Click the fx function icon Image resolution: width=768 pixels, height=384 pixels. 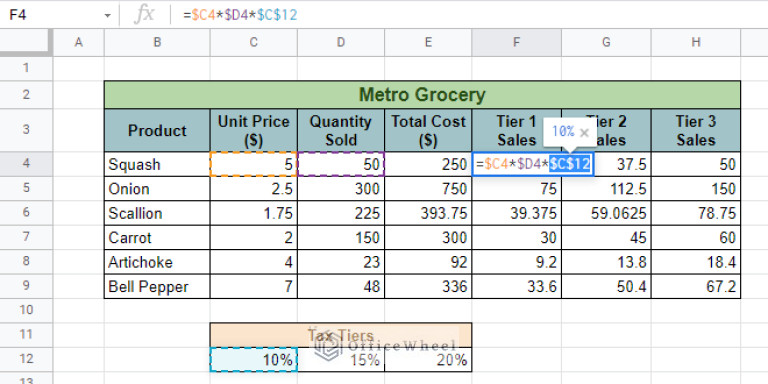[x=144, y=15]
